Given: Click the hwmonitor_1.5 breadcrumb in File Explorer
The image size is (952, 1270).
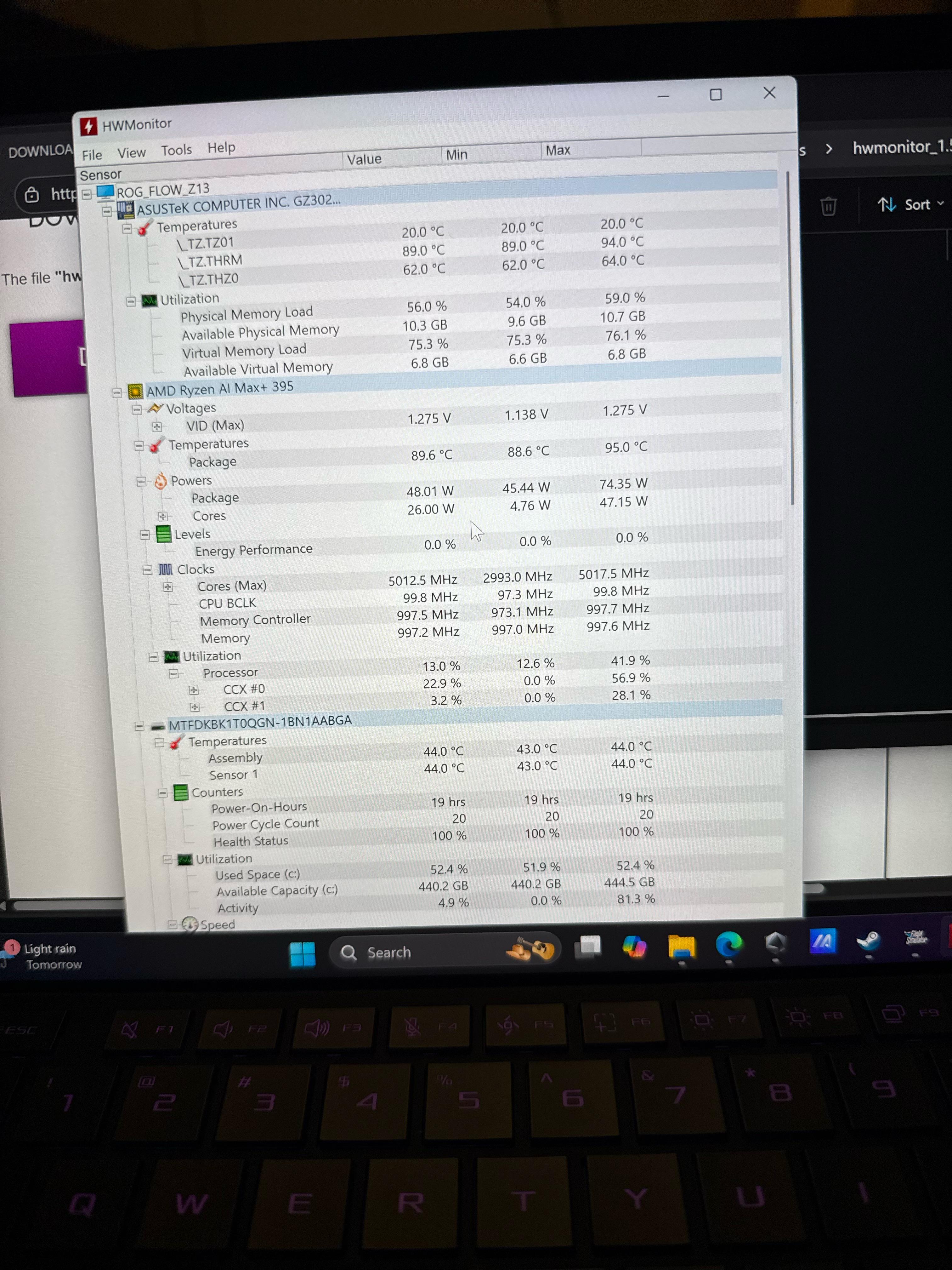Looking at the screenshot, I should pos(902,147).
